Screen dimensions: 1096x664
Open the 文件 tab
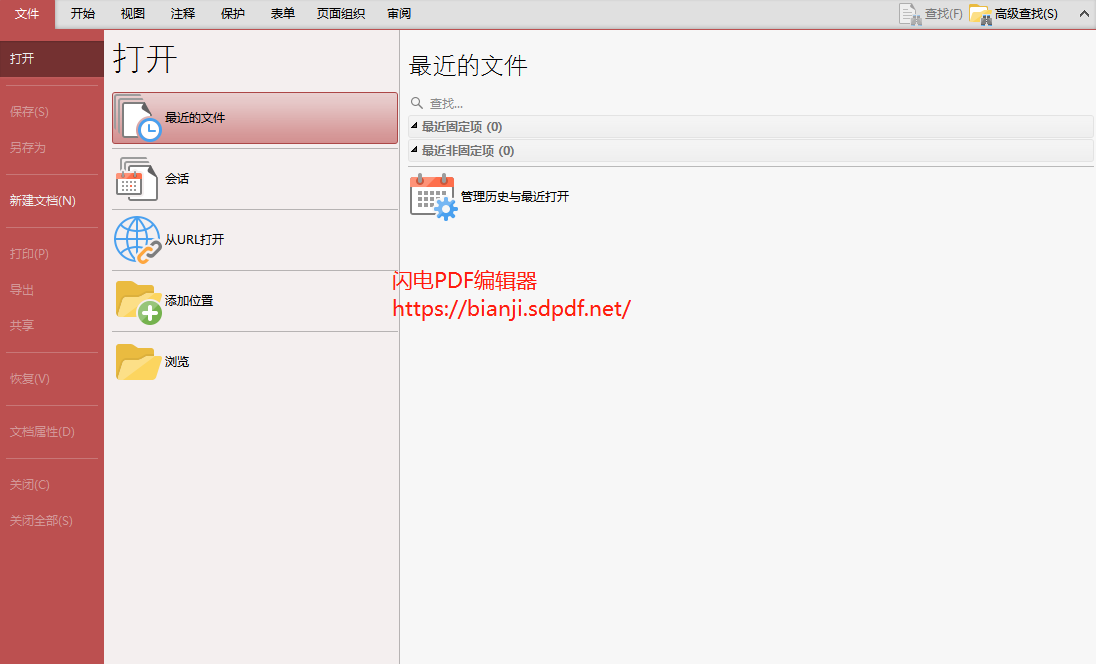[27, 14]
